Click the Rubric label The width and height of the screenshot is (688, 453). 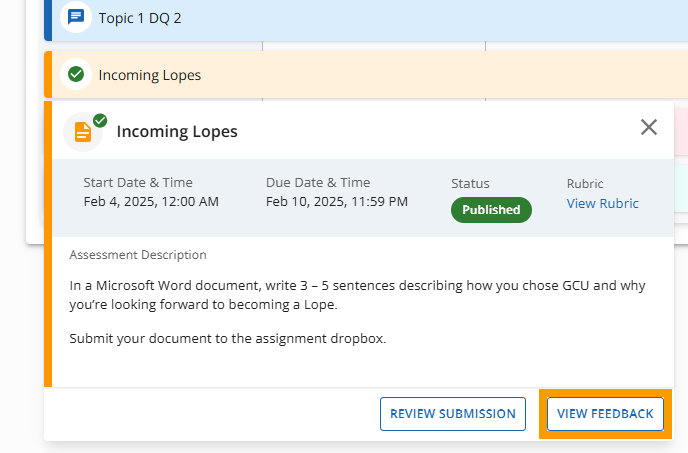[x=585, y=183]
